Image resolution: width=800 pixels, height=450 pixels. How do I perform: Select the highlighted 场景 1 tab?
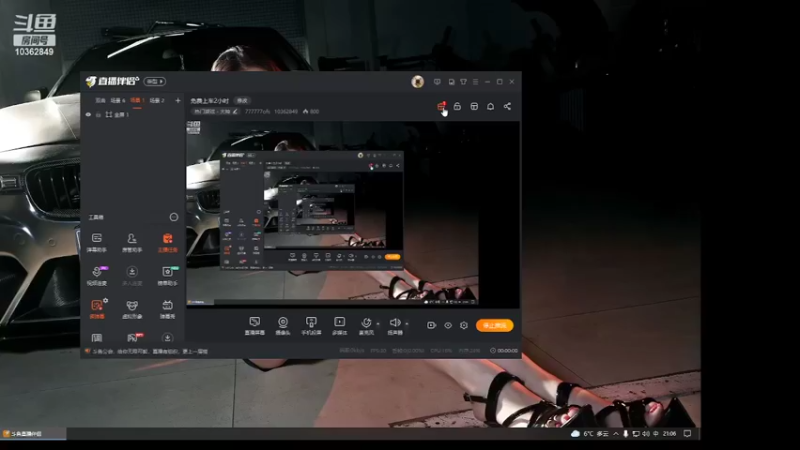[x=137, y=101]
